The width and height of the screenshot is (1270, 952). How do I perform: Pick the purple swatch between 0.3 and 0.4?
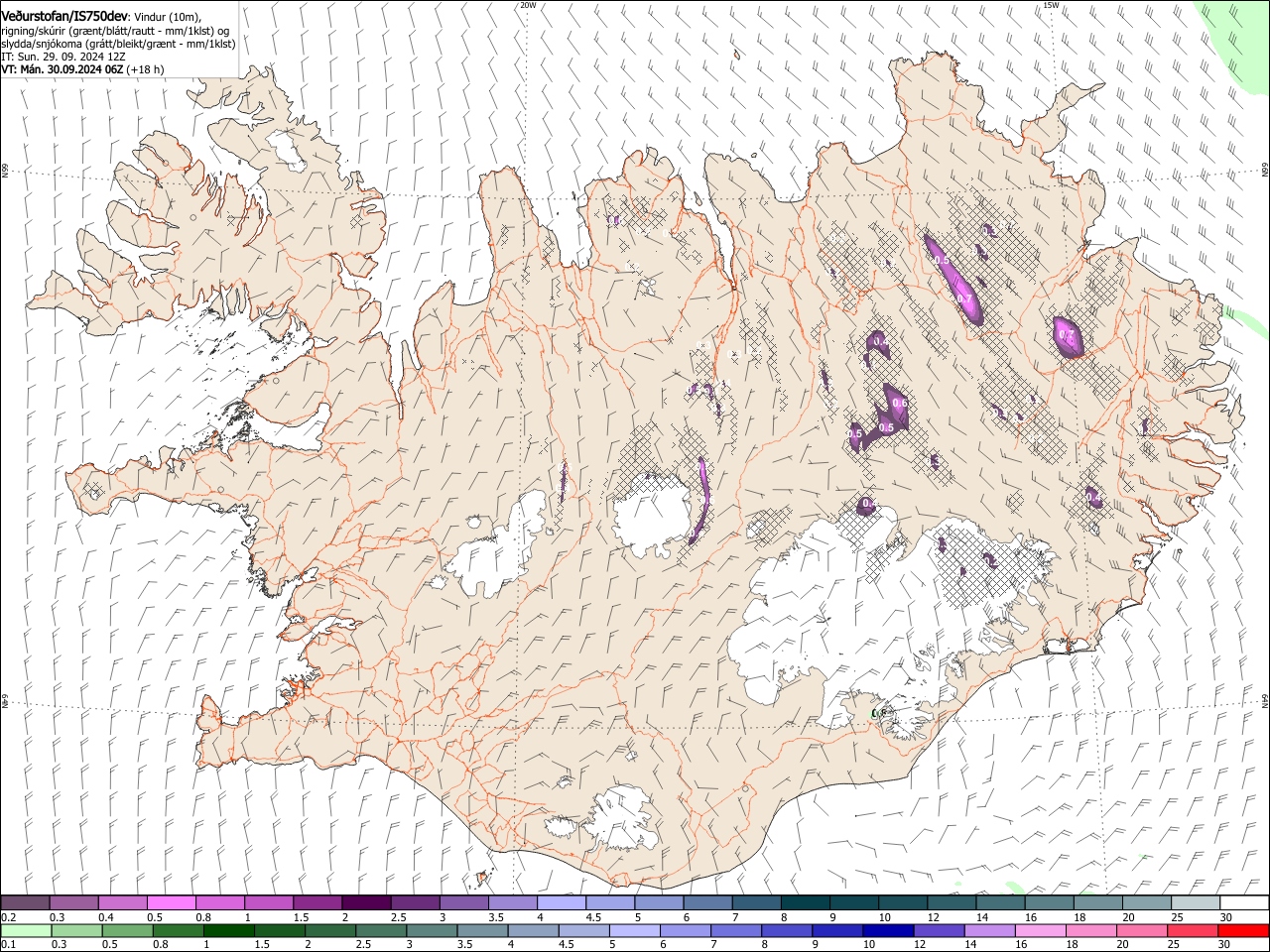(x=73, y=903)
